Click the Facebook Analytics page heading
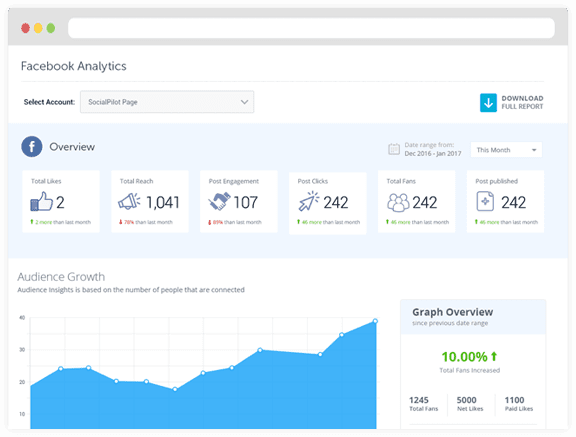Image resolution: width=576 pixels, height=437 pixels. pos(73,66)
